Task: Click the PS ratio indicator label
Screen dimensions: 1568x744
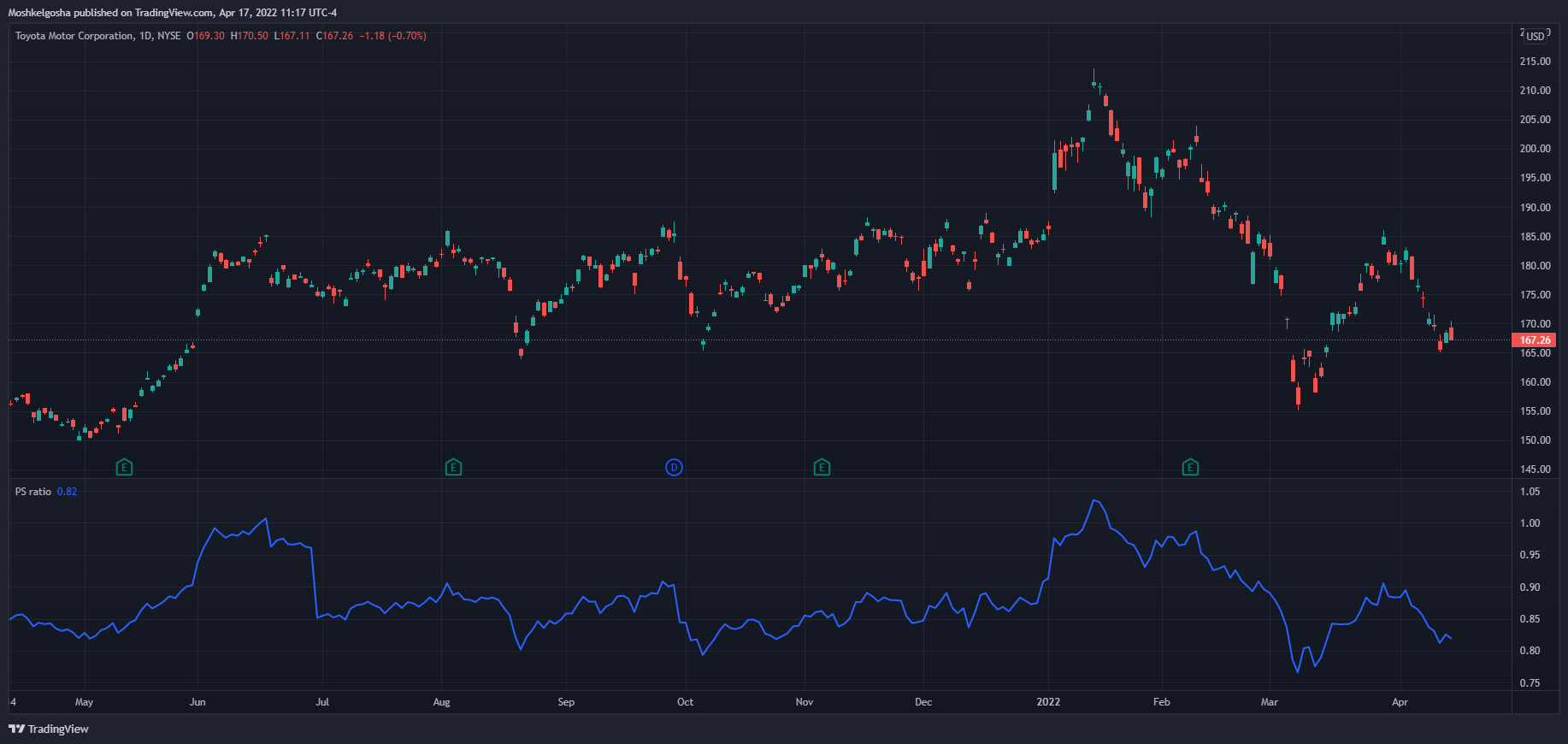Action: [32, 492]
